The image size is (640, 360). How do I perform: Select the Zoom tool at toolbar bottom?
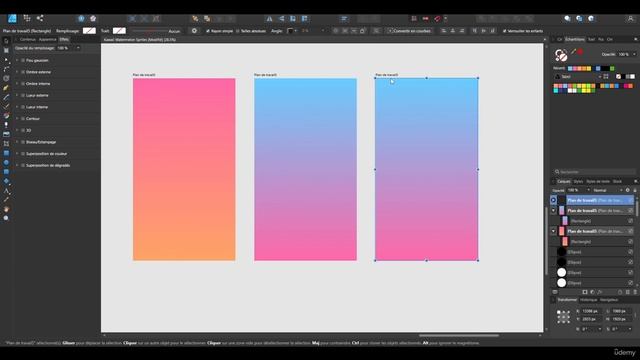(x=6, y=218)
